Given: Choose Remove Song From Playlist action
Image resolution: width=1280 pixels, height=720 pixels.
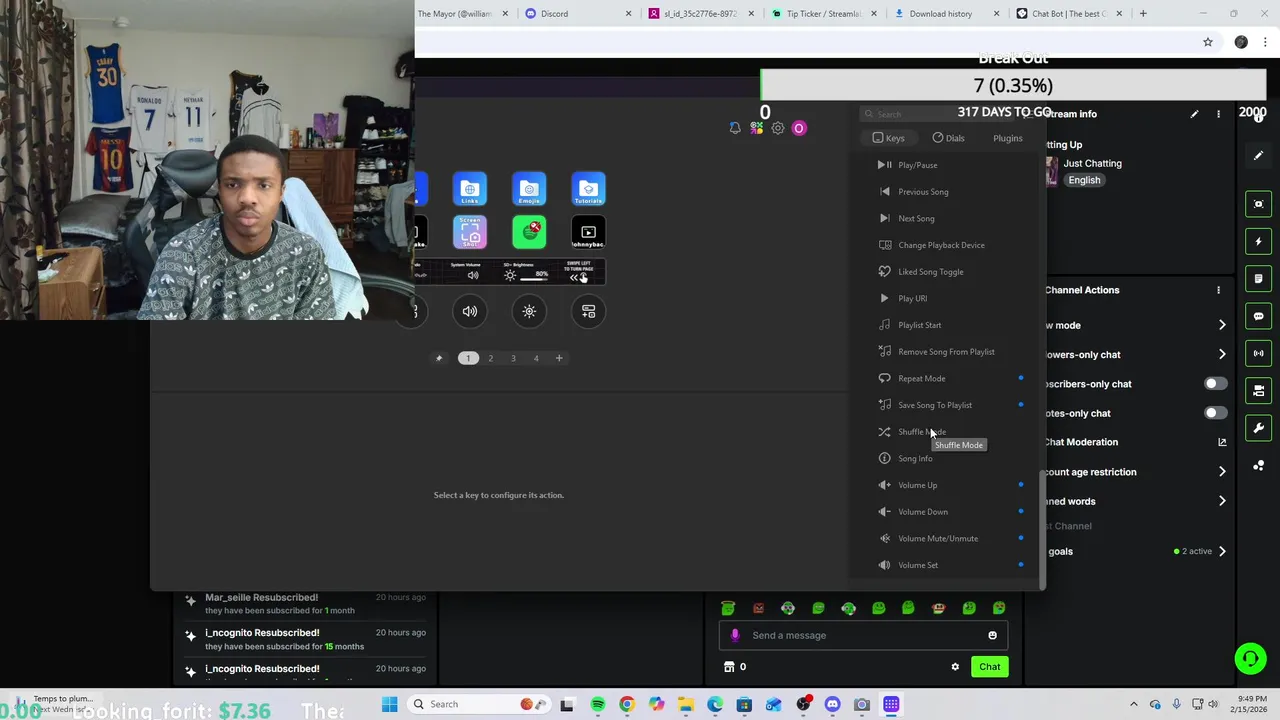Looking at the screenshot, I should click(x=946, y=352).
